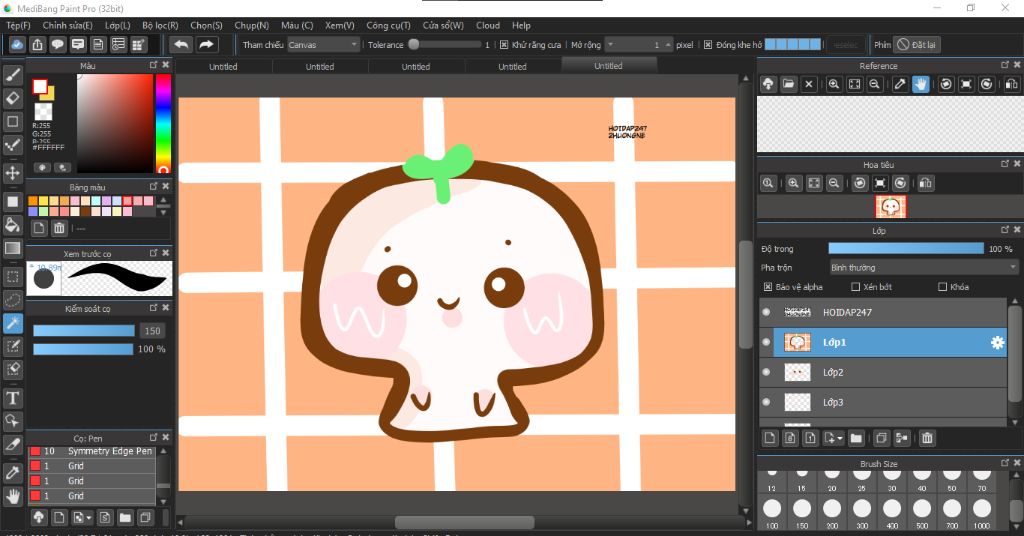Click the Đặt lại reset button
This screenshot has height=536, width=1024.
[917, 45]
